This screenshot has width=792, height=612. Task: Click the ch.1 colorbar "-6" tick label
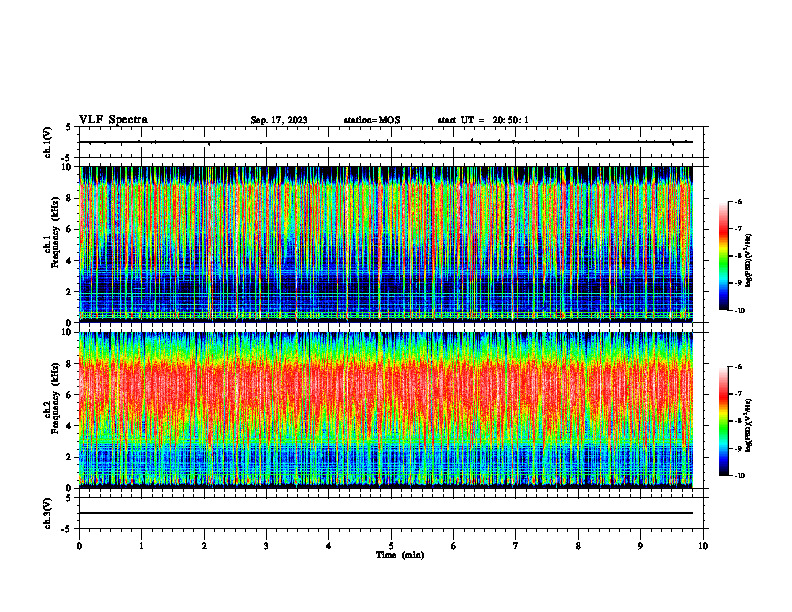pyautogui.click(x=739, y=201)
